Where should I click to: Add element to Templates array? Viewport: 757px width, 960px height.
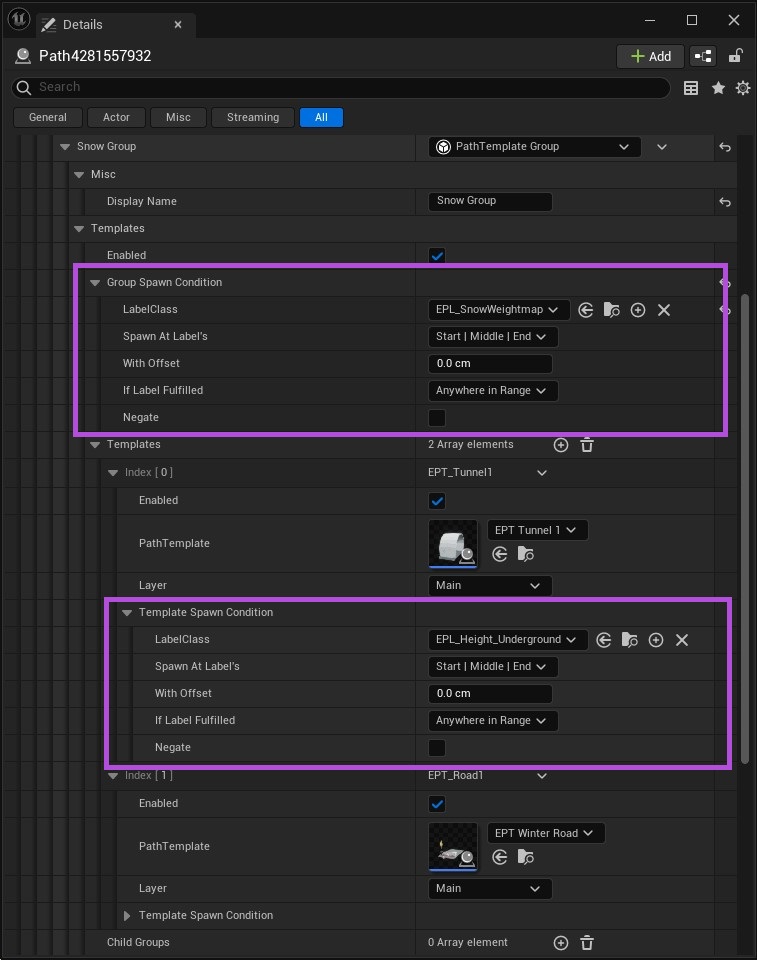click(560, 445)
